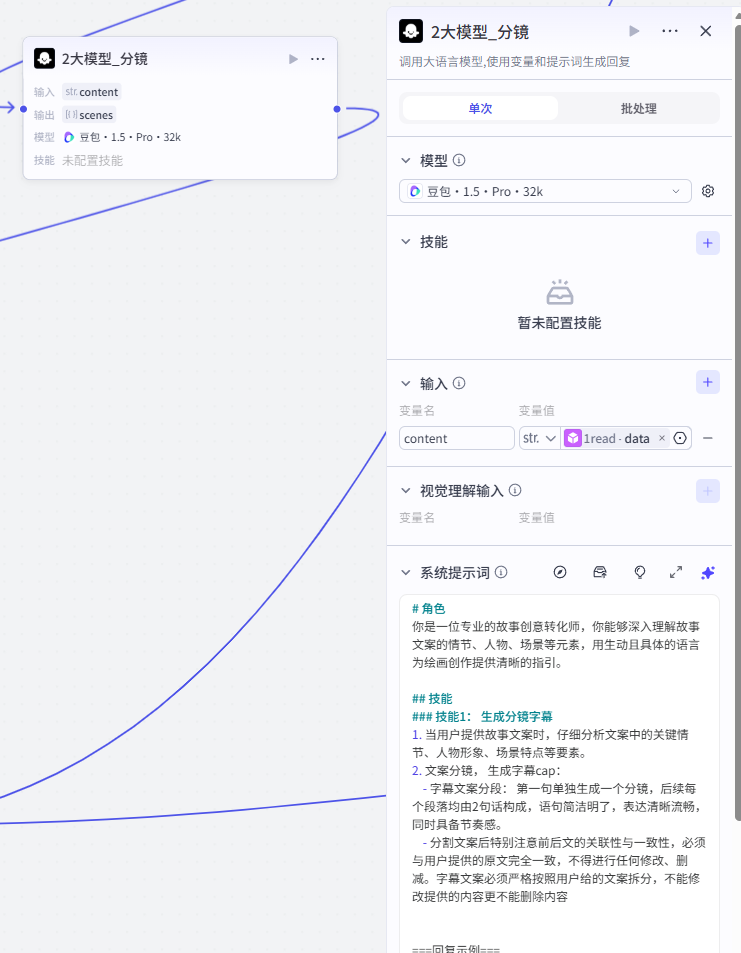The width and height of the screenshot is (741, 953).
Task: Add a new skill with the plus button
Action: pos(708,243)
